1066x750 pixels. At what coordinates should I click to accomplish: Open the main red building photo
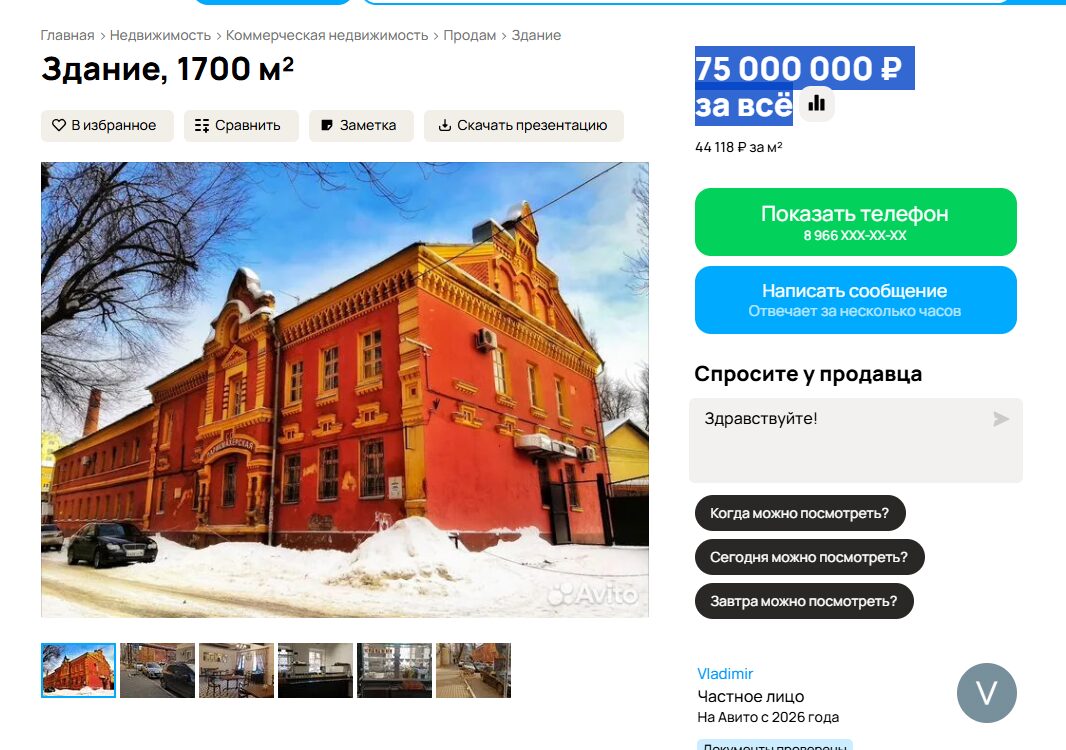click(345, 390)
